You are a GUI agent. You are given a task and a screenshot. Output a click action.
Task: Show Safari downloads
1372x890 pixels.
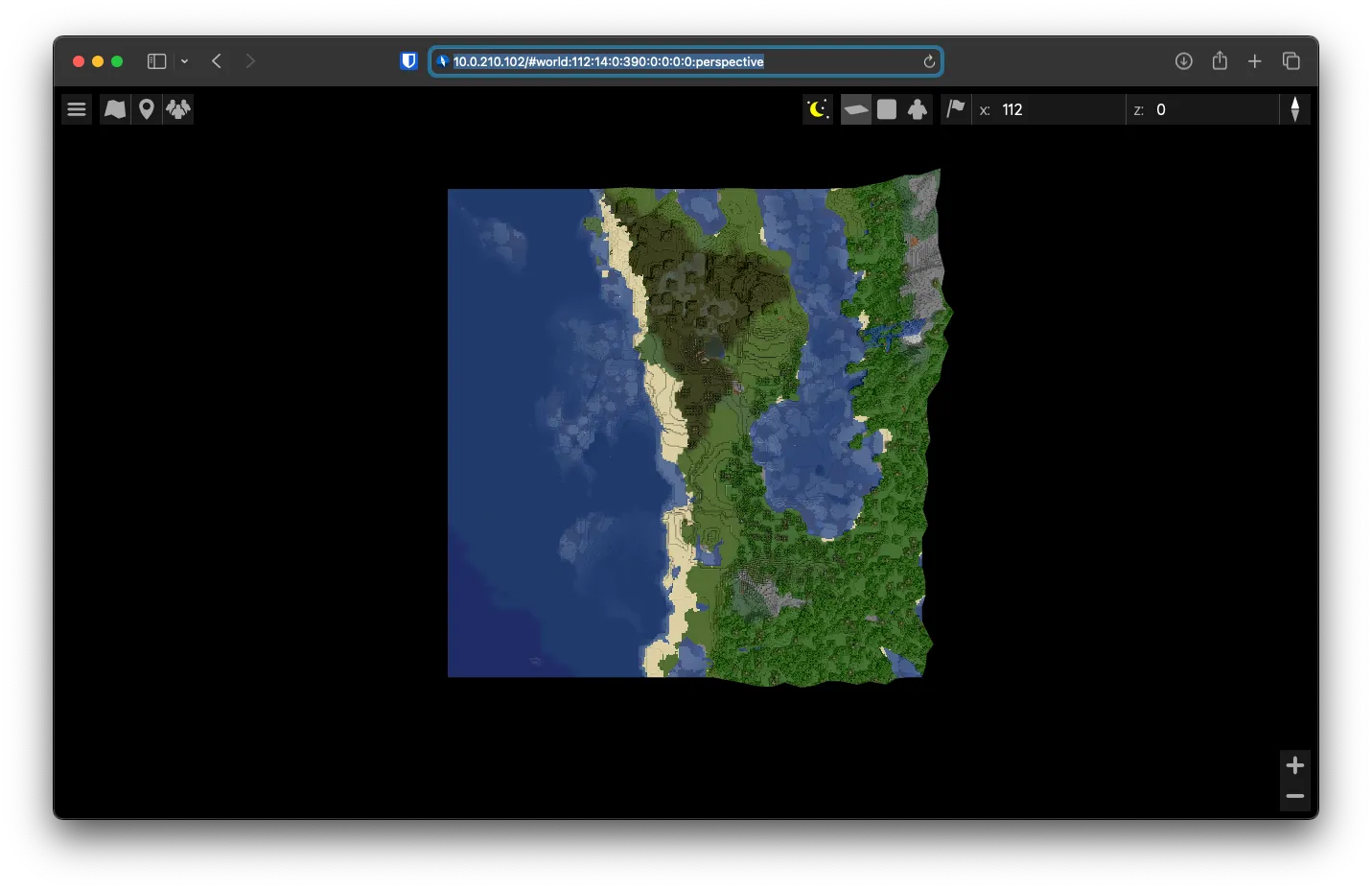[x=1184, y=61]
